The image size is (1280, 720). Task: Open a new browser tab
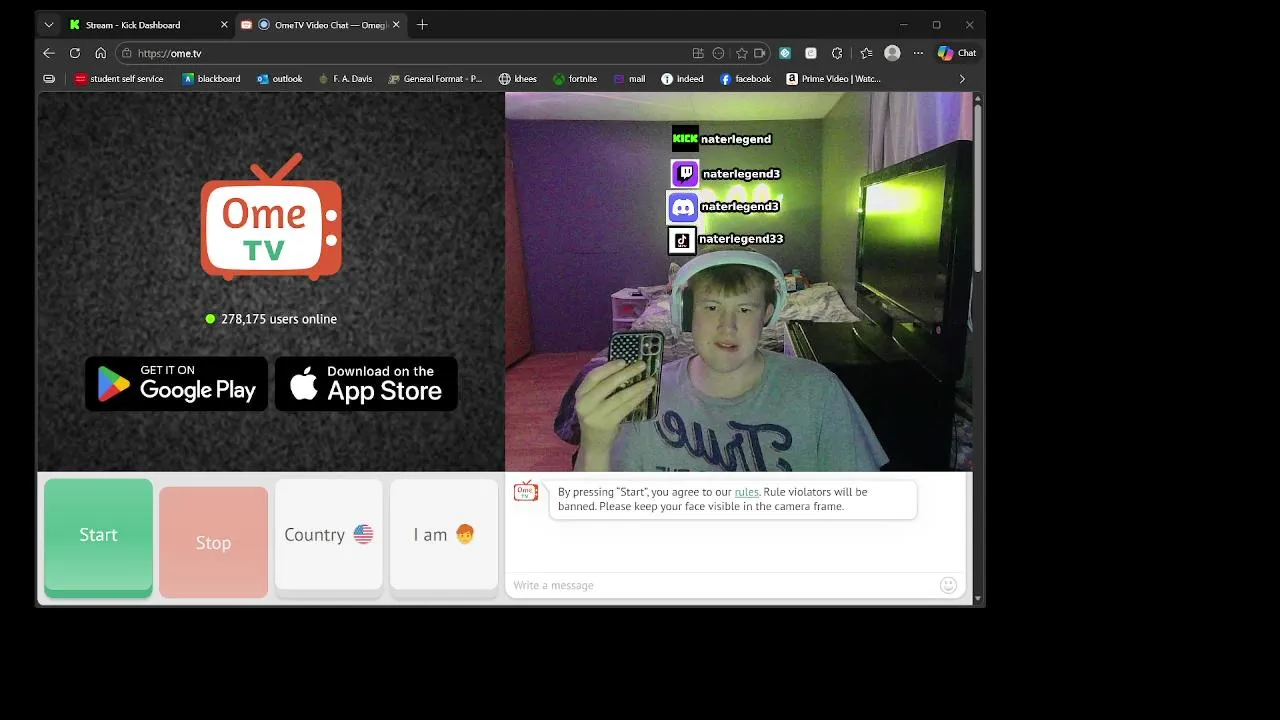click(422, 25)
